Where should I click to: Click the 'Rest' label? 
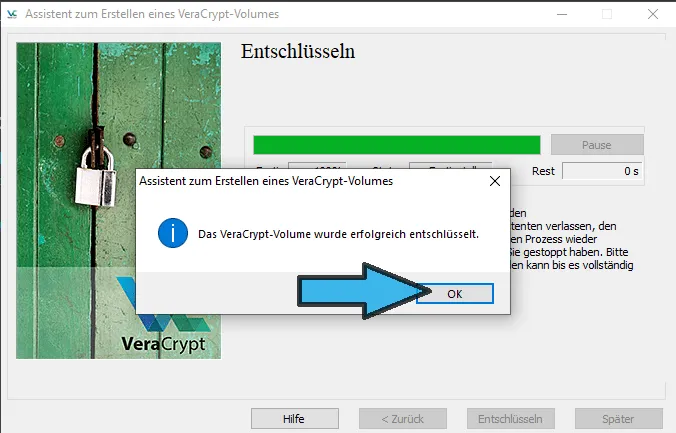[x=543, y=171]
